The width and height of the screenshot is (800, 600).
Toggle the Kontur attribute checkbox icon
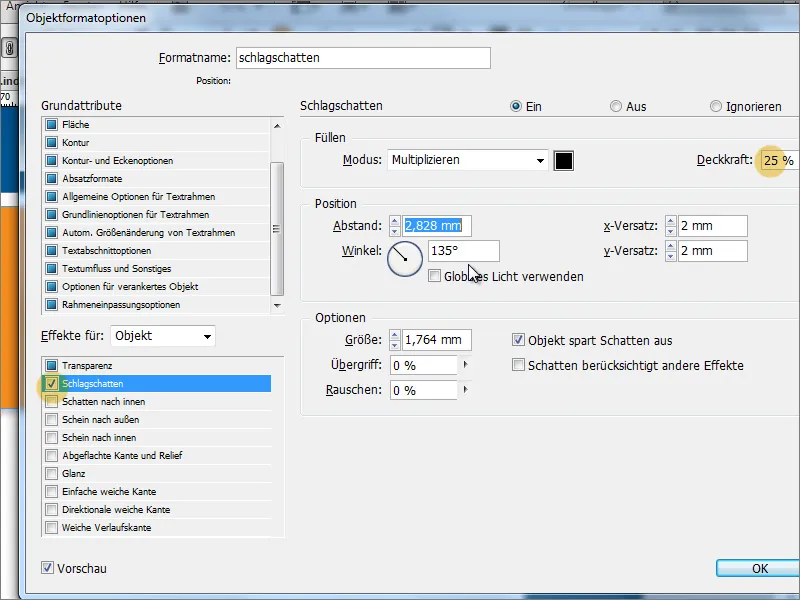[x=52, y=142]
